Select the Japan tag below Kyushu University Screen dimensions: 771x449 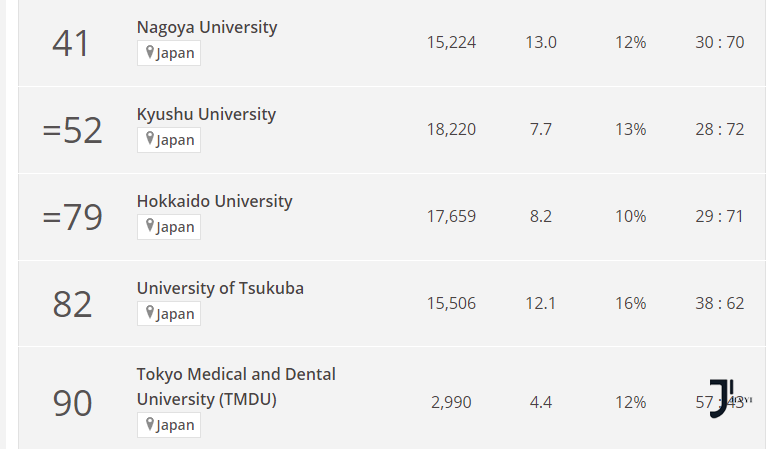tap(169, 140)
